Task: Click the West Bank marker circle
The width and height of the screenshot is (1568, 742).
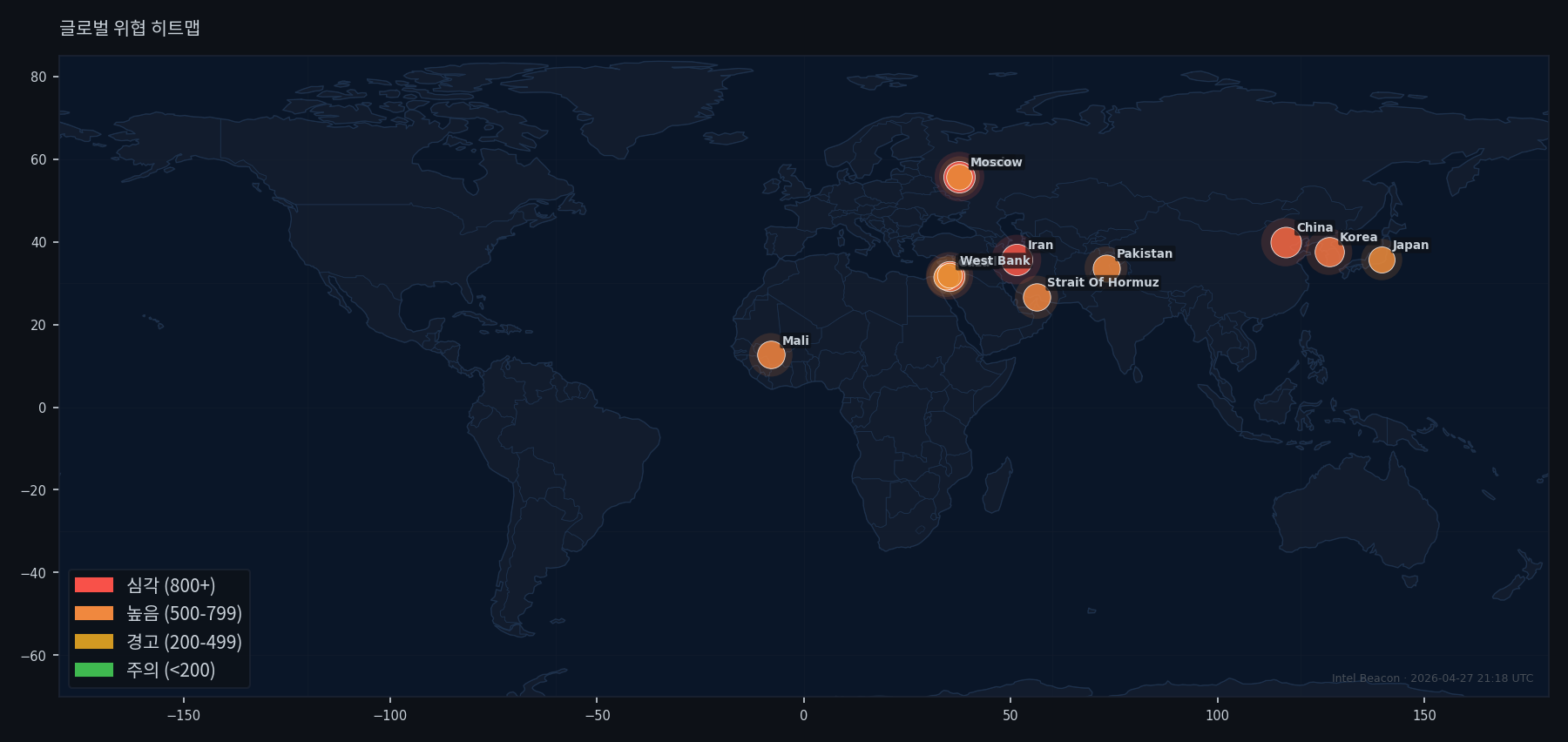Action: [x=950, y=276]
